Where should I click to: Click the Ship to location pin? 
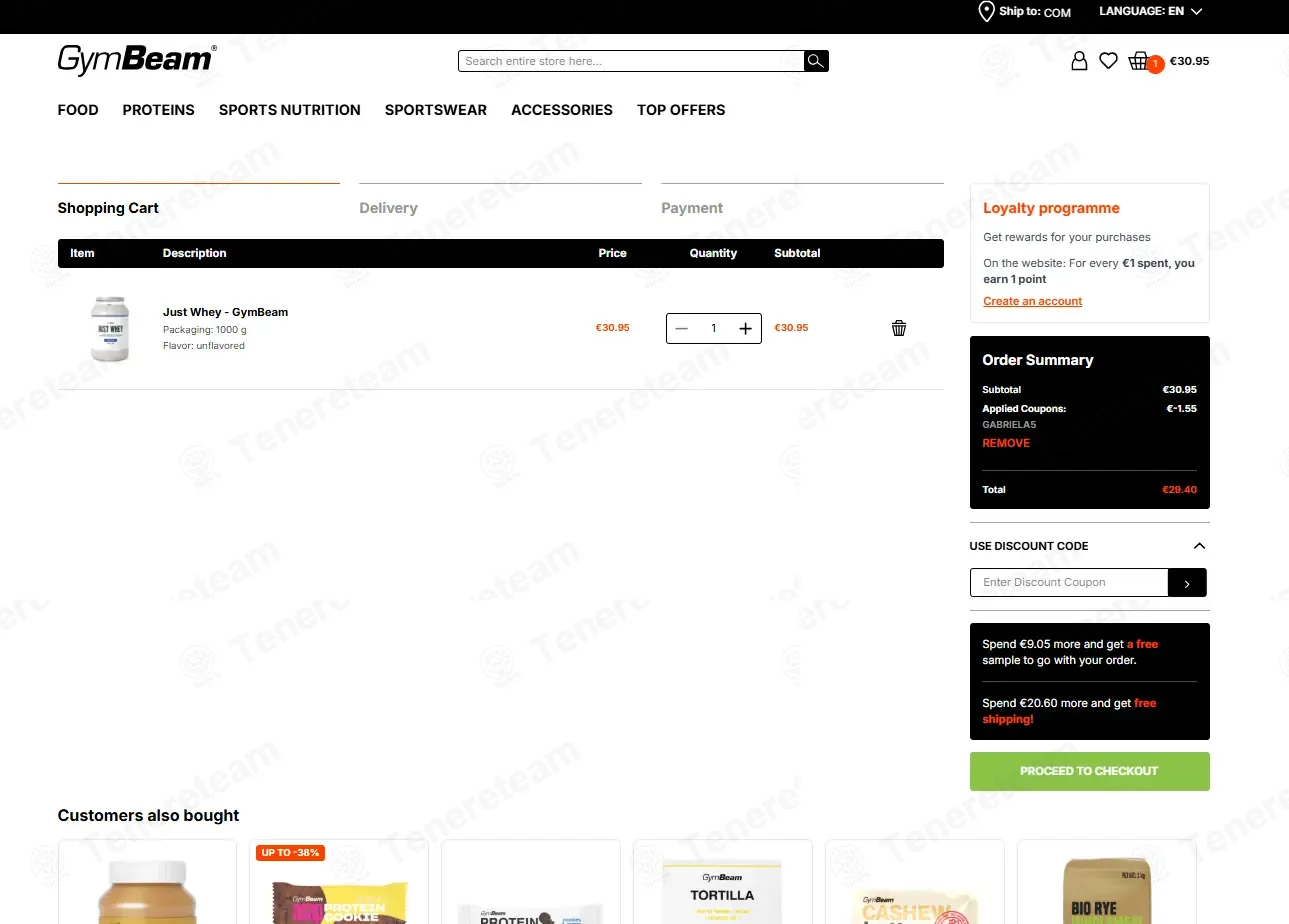pos(986,12)
